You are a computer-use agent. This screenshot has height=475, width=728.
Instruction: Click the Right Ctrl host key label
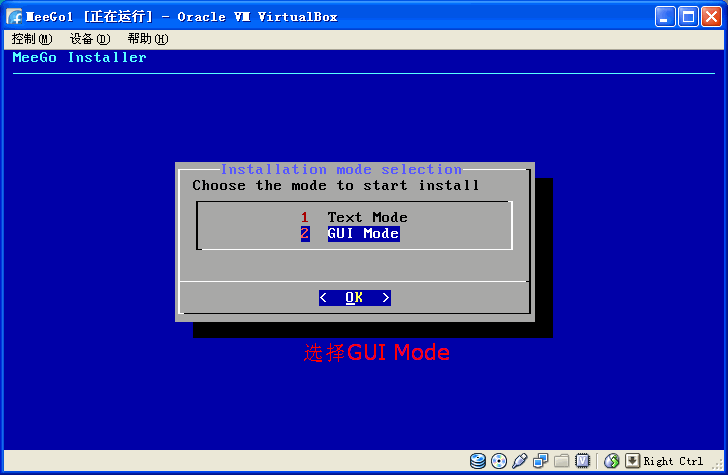pyautogui.click(x=673, y=461)
